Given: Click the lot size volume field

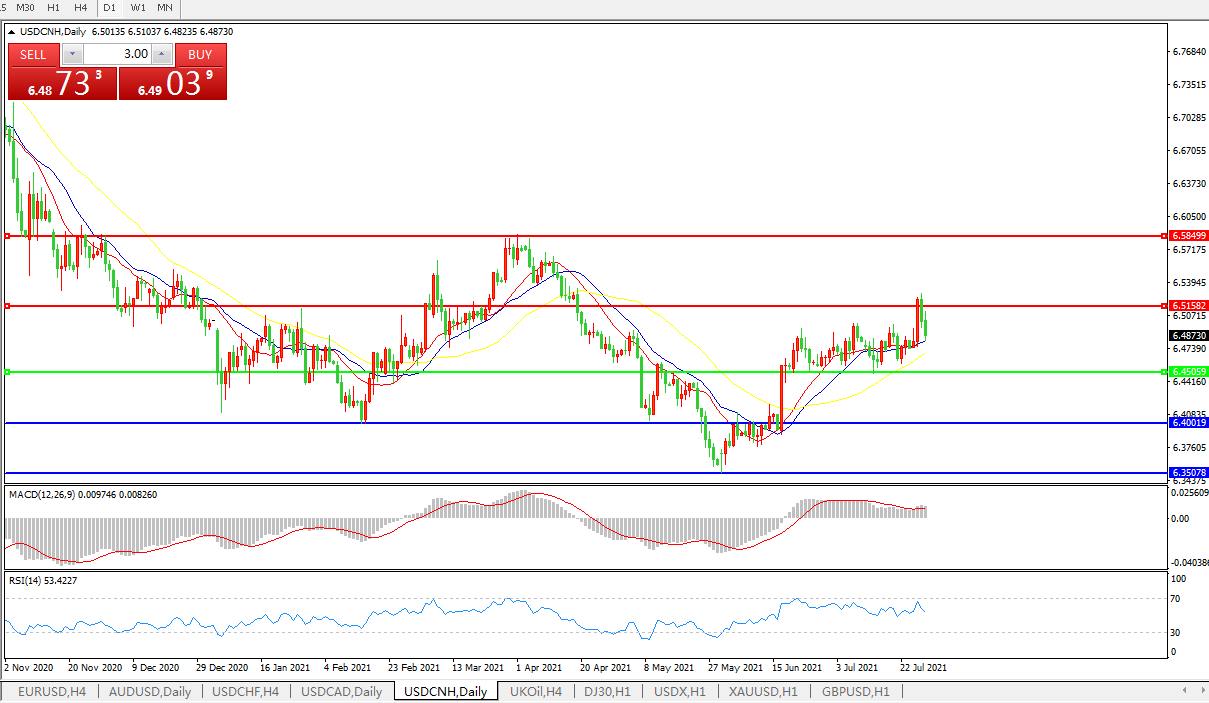Looking at the screenshot, I should [x=116, y=54].
